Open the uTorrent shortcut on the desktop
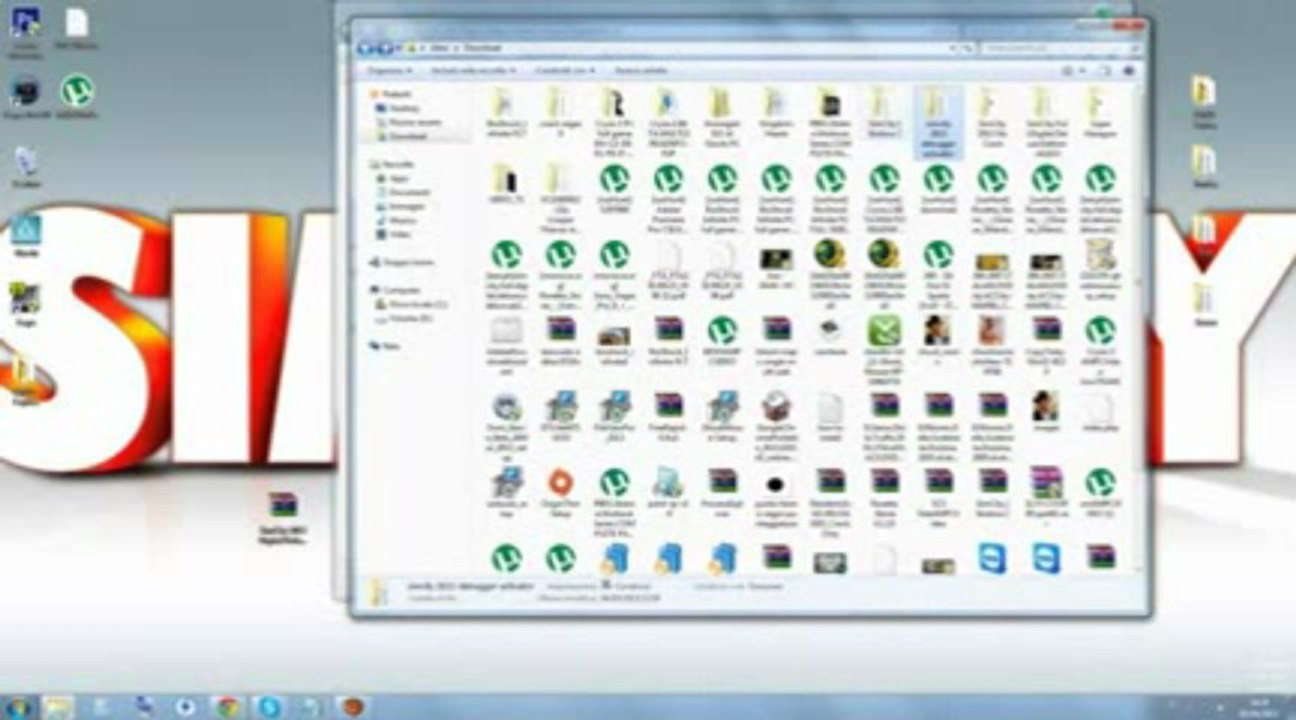1296x720 pixels. (x=76, y=95)
